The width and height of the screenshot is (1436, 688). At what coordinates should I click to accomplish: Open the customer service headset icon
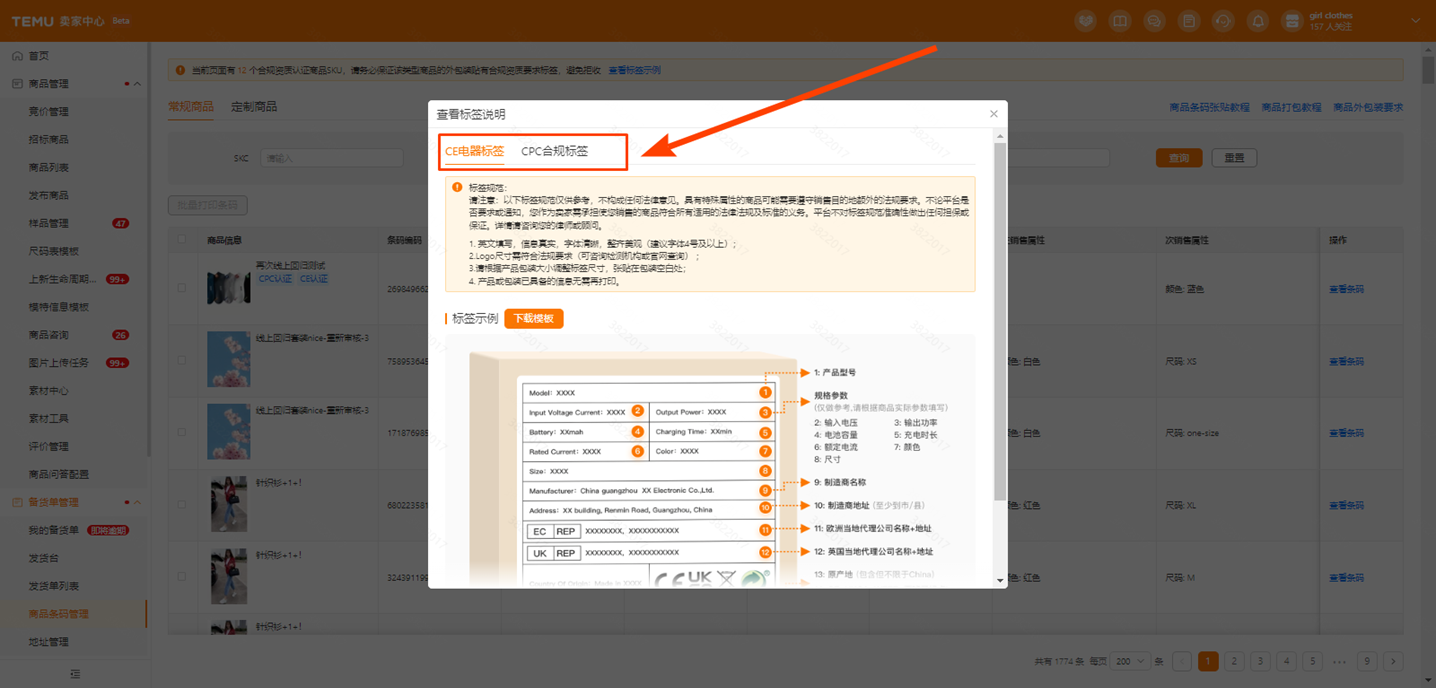[x=1223, y=21]
